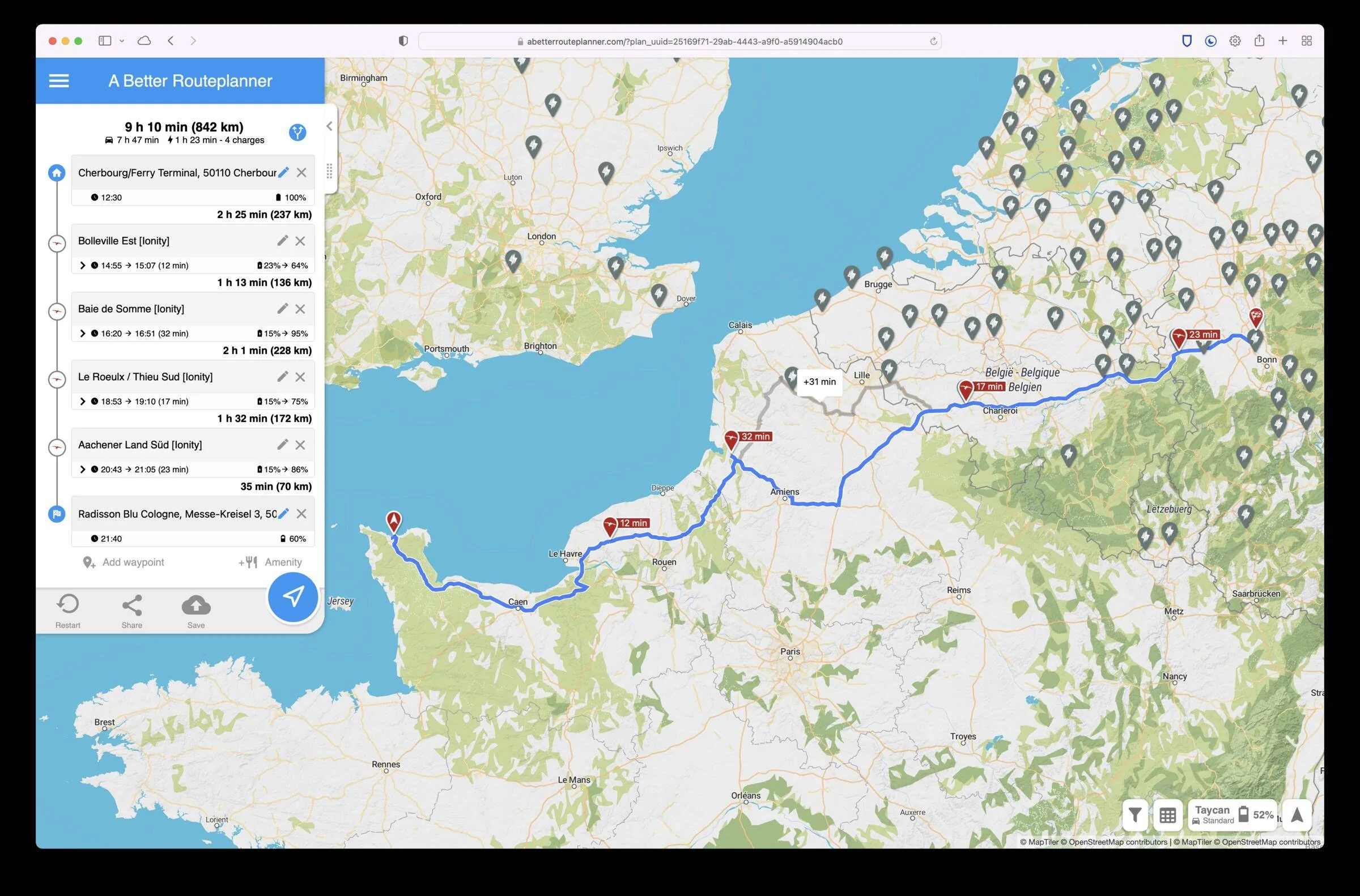The height and width of the screenshot is (896, 1360).
Task: Restart the route plan
Action: [x=67, y=611]
